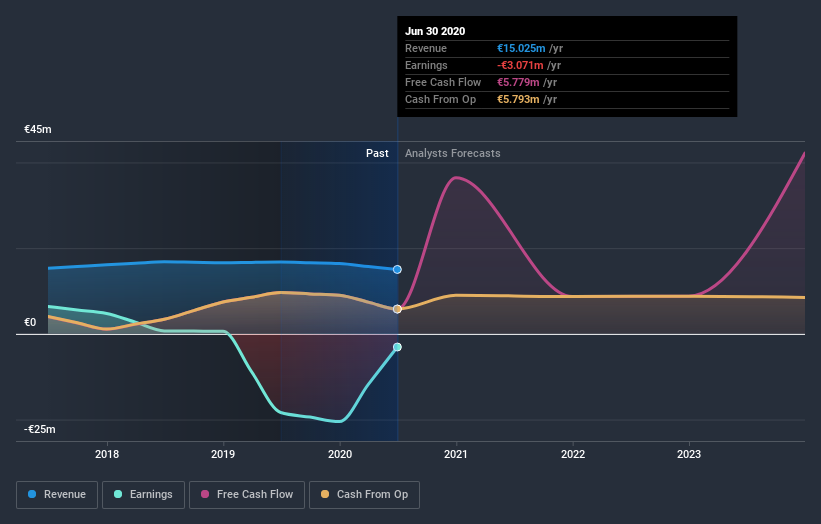Click the pink Free Cash Flow legend dot
Viewport: 821px width, 524px height.
tap(205, 494)
